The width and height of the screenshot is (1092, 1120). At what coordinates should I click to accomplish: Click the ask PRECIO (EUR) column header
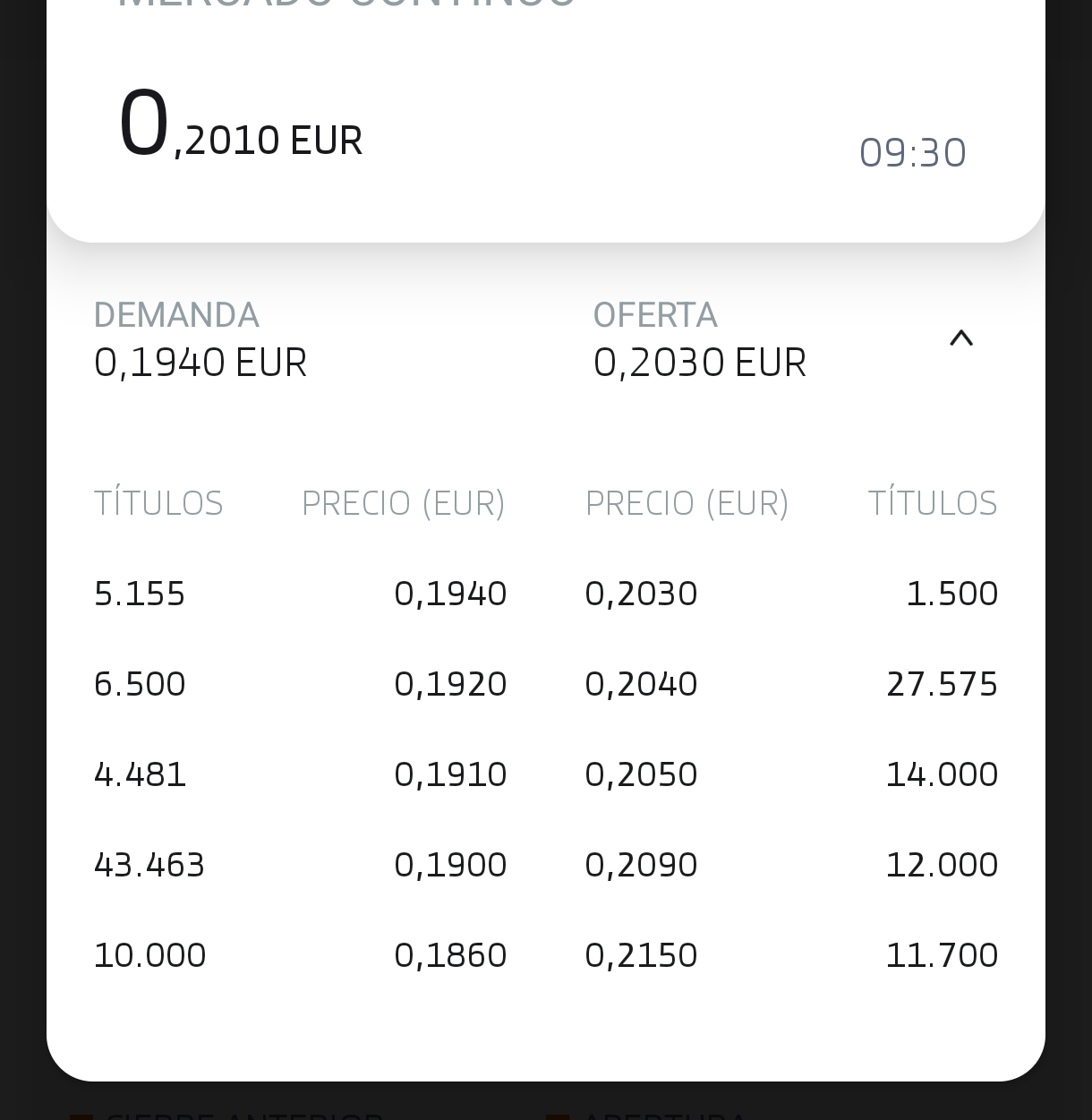tap(687, 503)
